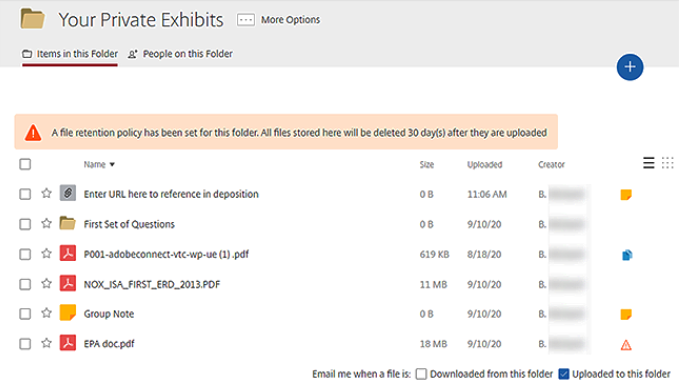
Task: Star the First Set of Questions folder
Action: 46,224
